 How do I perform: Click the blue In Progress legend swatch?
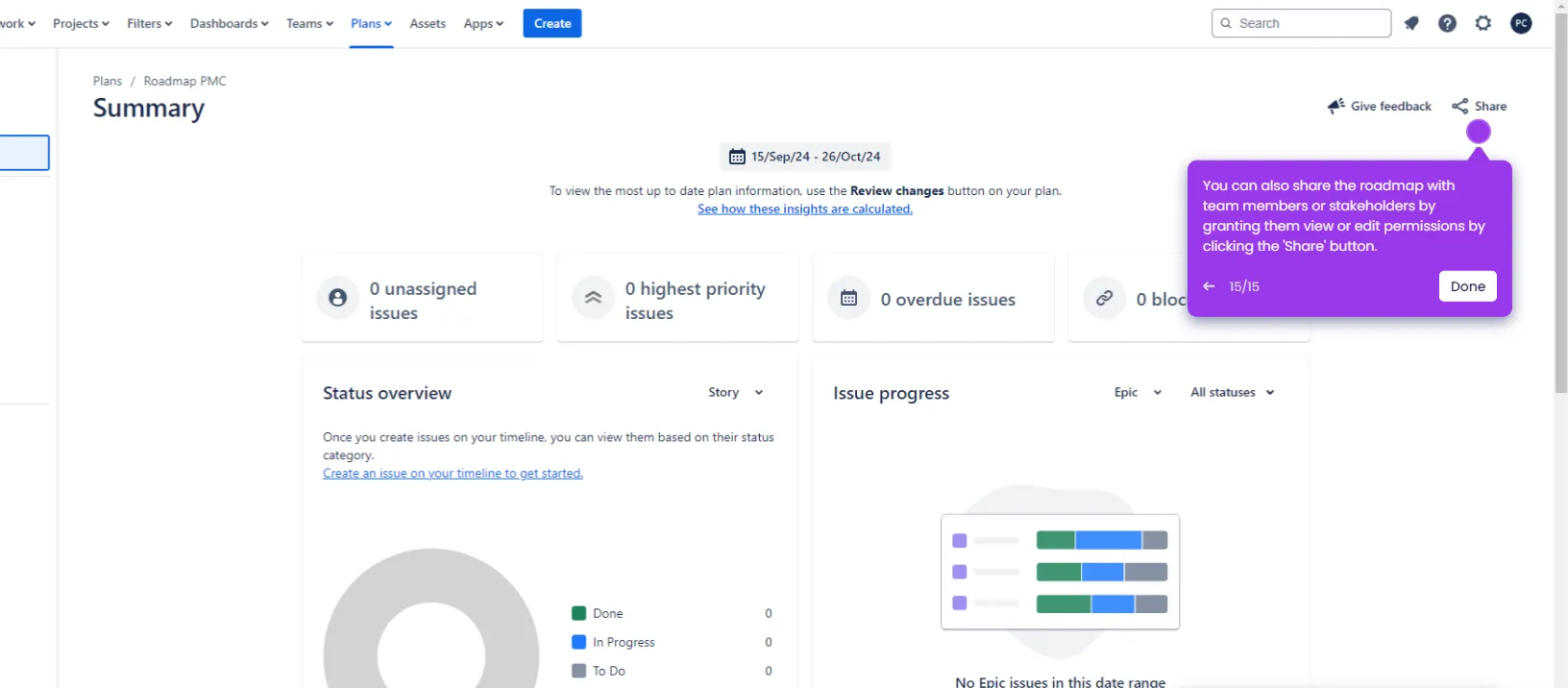click(578, 642)
